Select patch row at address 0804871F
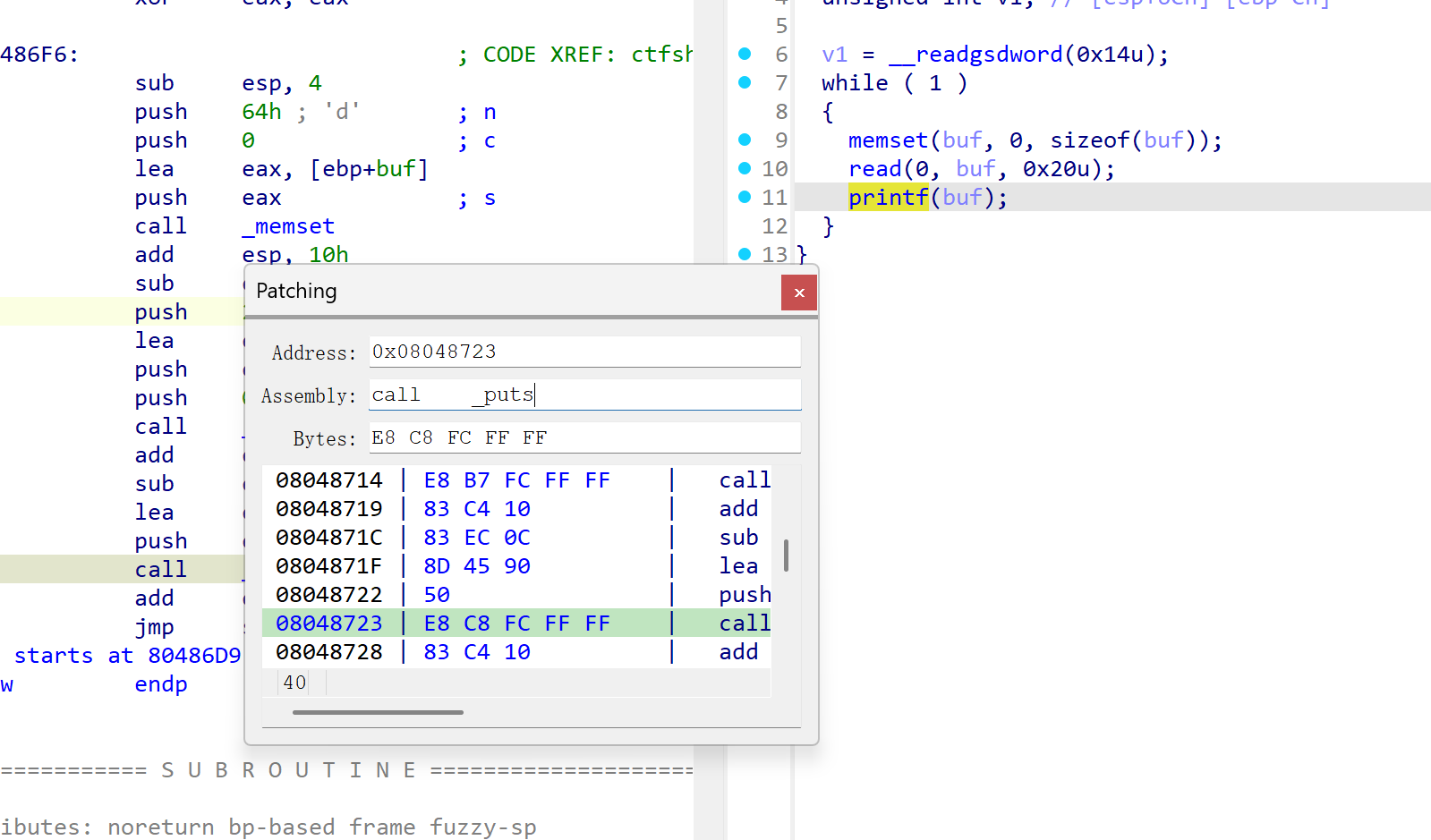The height and width of the screenshot is (840, 1431). [x=515, y=566]
